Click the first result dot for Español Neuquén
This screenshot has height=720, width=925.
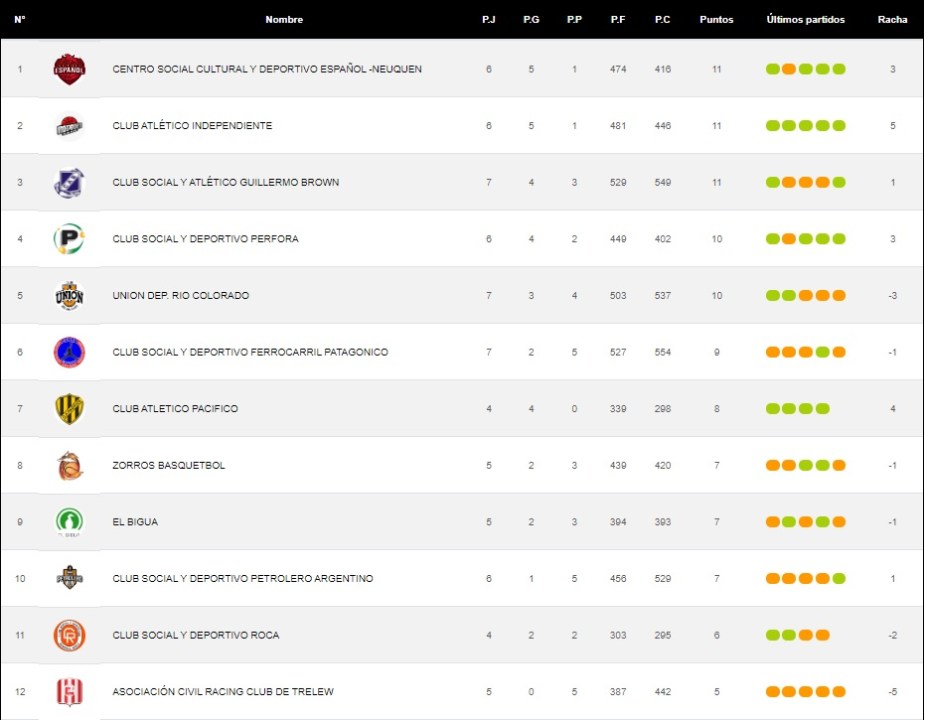(x=773, y=70)
